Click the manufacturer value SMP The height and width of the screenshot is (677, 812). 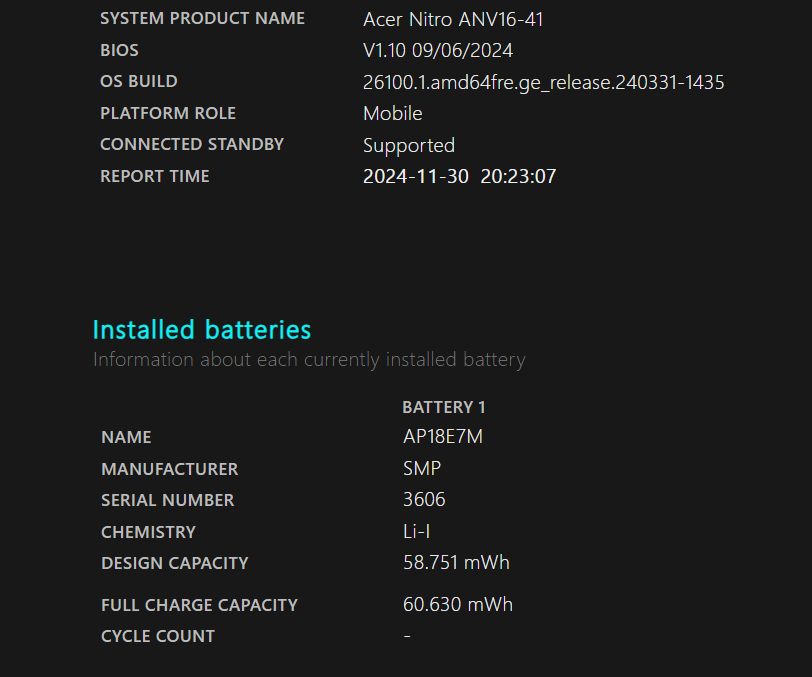coord(421,469)
